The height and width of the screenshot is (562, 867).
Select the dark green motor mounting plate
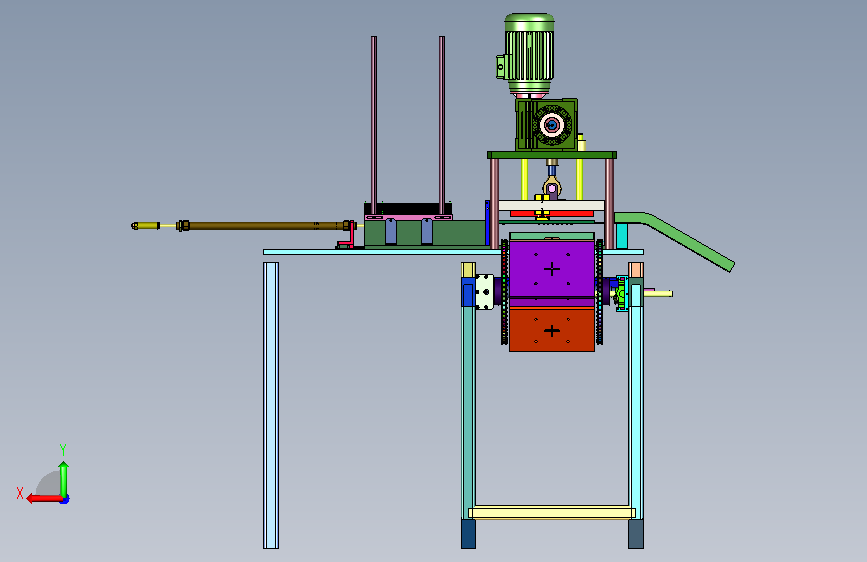click(x=552, y=155)
